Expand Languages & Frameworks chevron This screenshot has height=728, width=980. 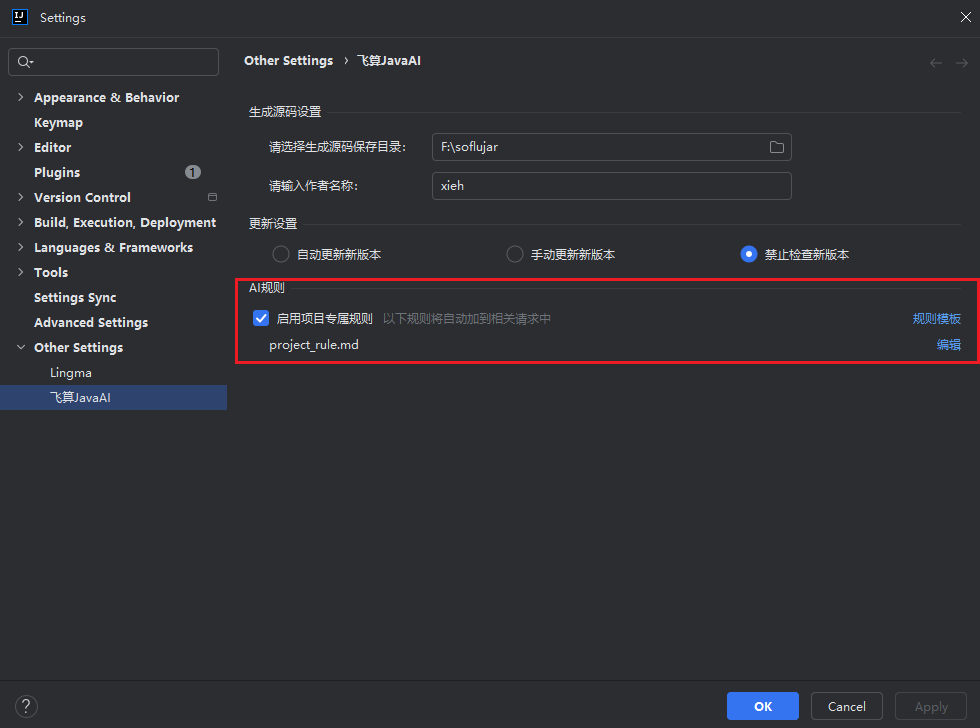point(21,247)
